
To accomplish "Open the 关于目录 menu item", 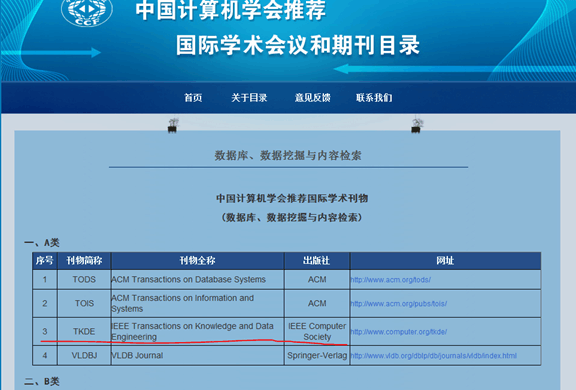I will 249,98.
